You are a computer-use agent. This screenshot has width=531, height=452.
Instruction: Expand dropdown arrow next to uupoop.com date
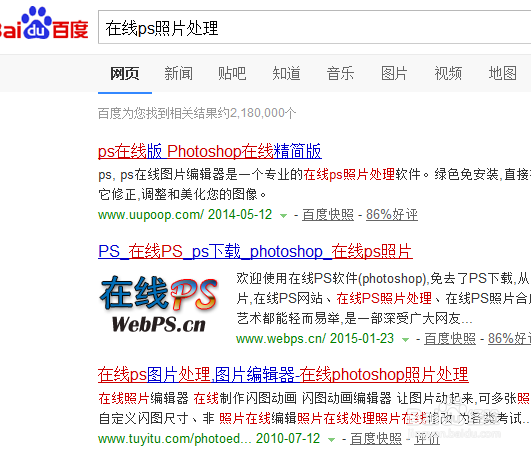click(283, 215)
